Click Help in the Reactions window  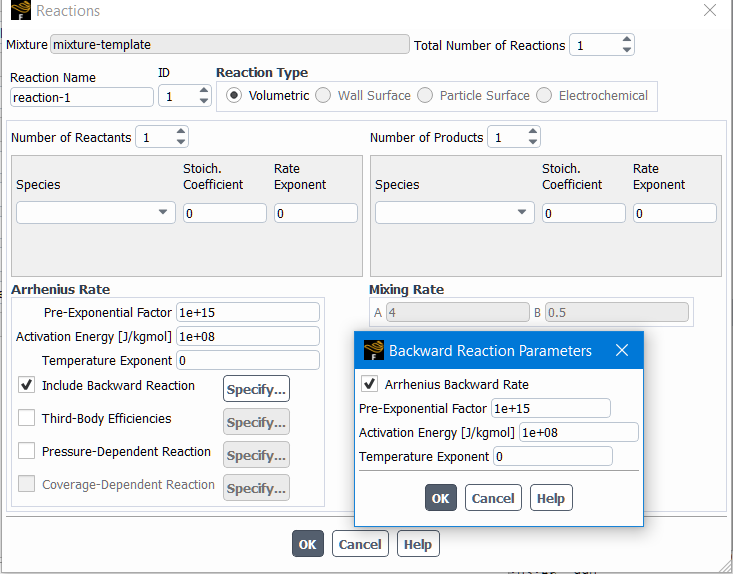418,544
